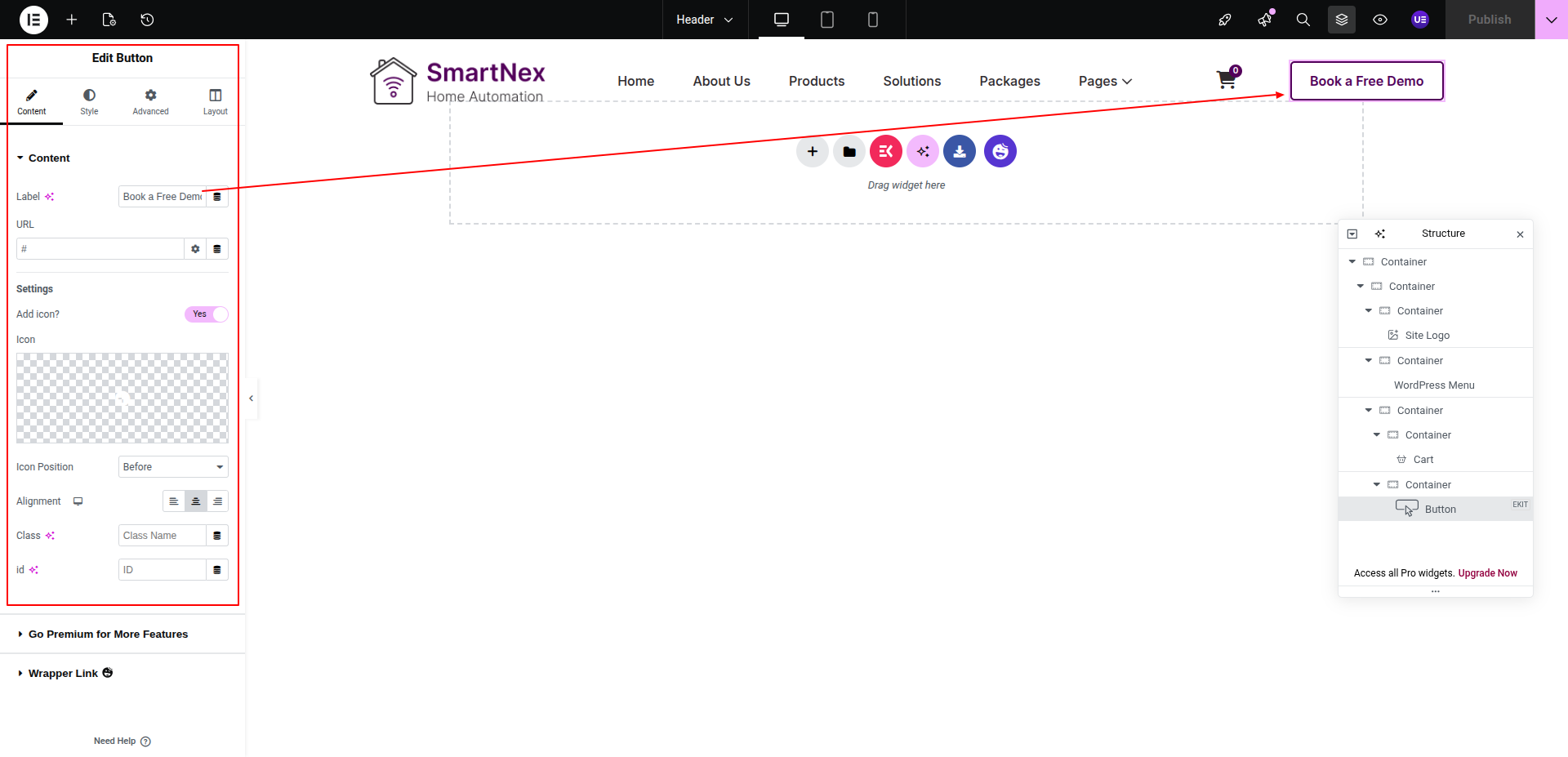Image resolution: width=1568 pixels, height=757 pixels.
Task: Click the Upgrade Now link
Action: tap(1487, 573)
